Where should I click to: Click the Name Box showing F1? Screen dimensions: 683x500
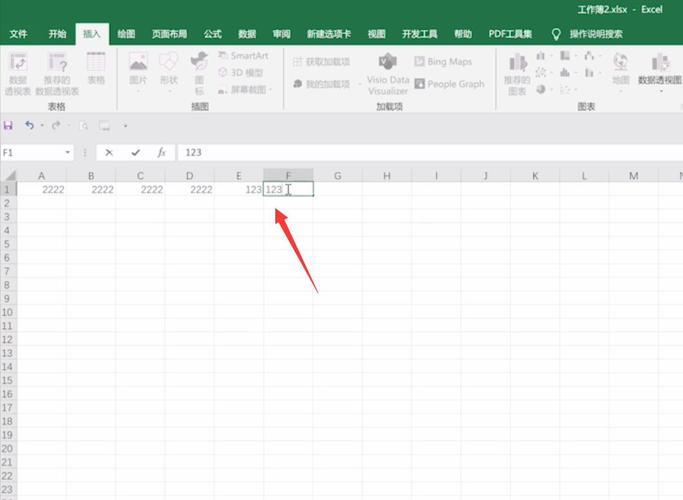(x=31, y=152)
